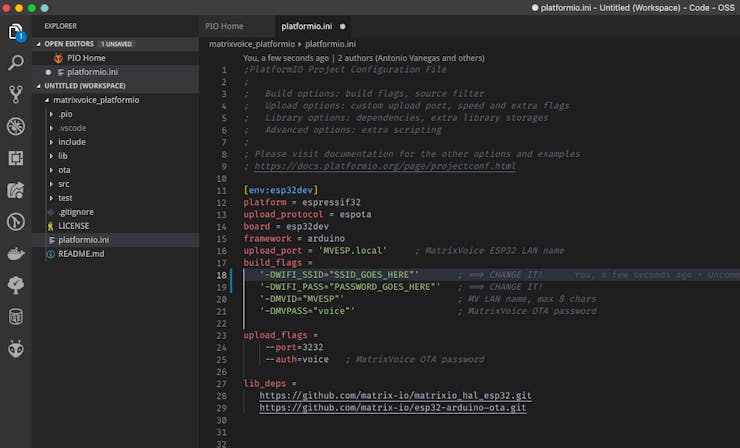Open the database cylinder icon in activity bar

tap(16, 317)
